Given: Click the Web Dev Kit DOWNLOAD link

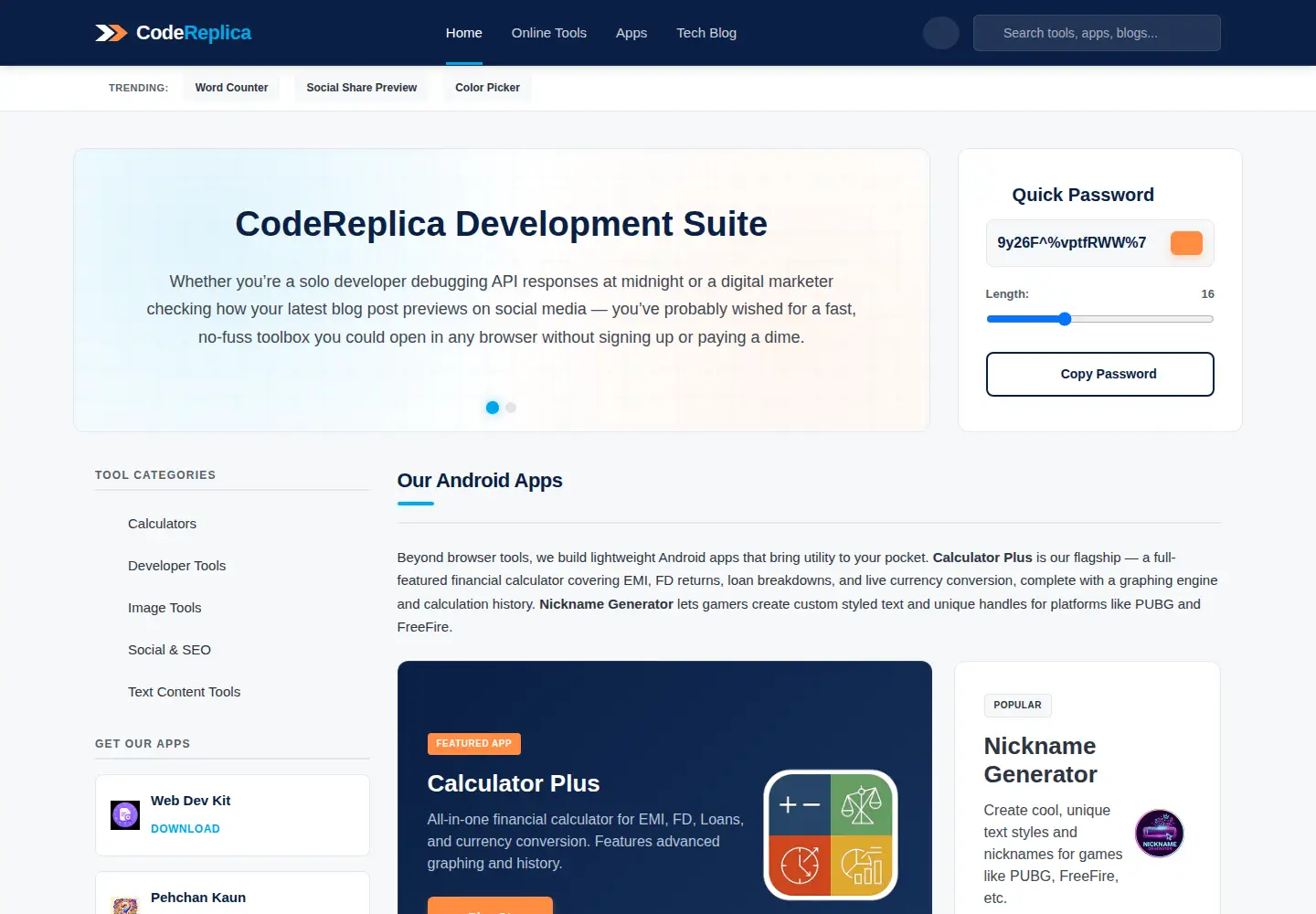Looking at the screenshot, I should pyautogui.click(x=186, y=829).
